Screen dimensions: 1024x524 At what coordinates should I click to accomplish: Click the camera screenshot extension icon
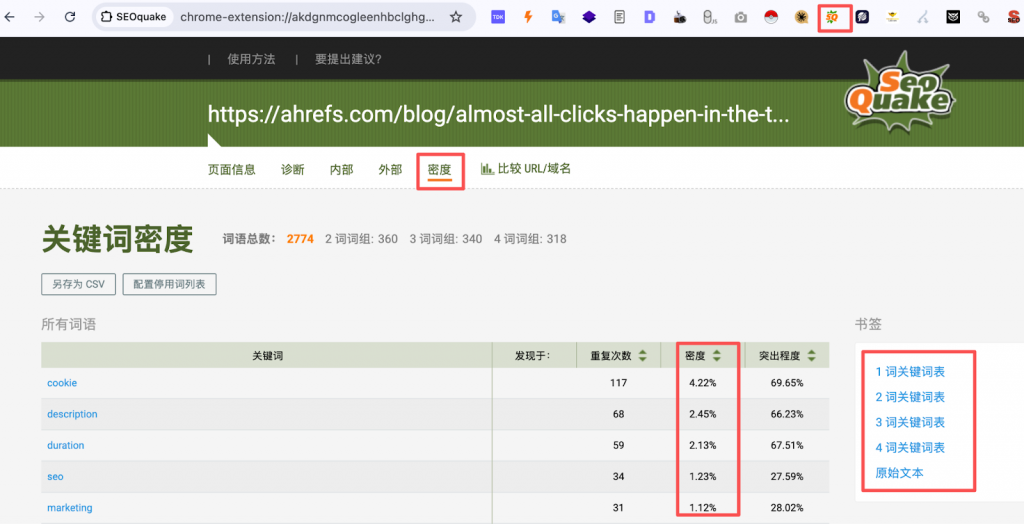[740, 17]
